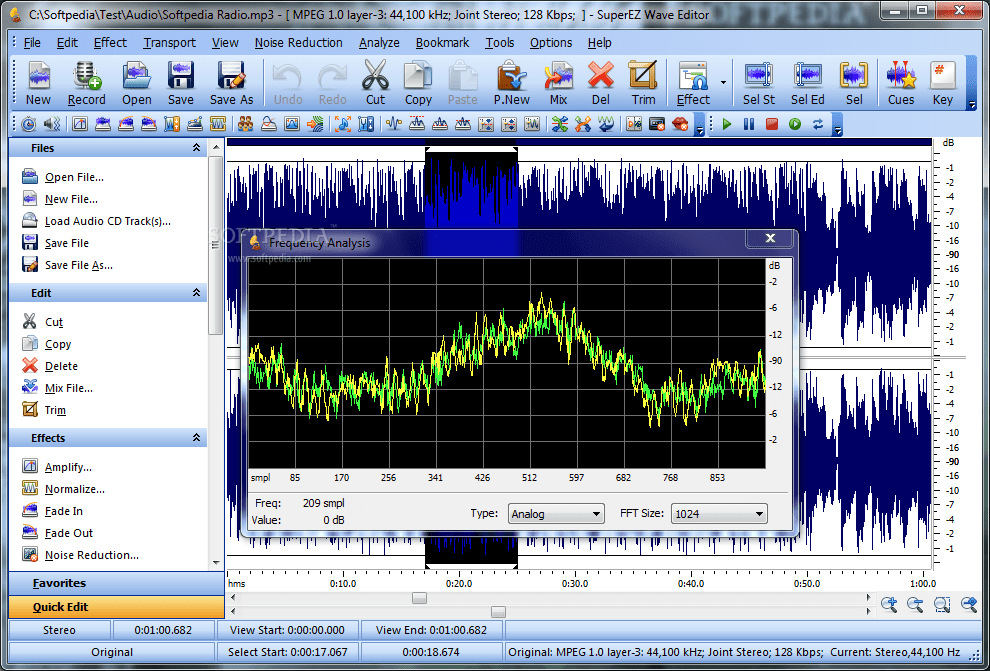The image size is (990, 671).
Task: Open the Noise Reduction menu
Action: tap(298, 42)
